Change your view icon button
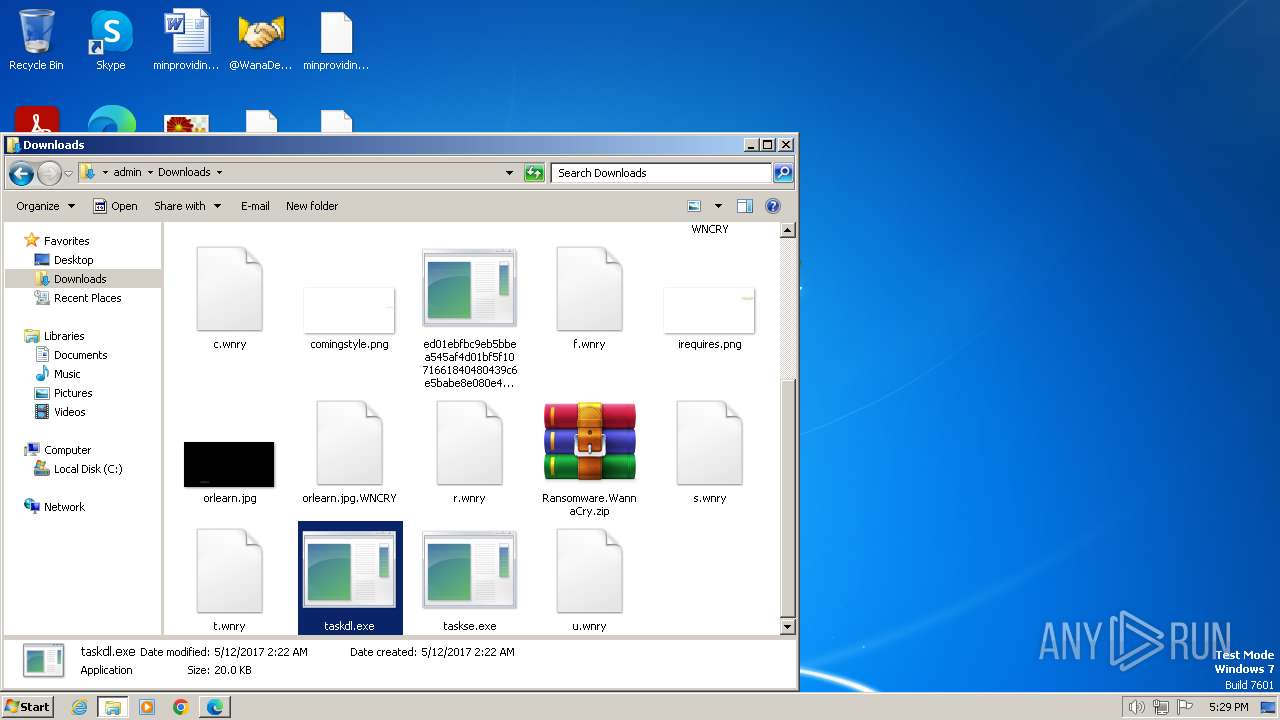Viewport: 1280px width, 720px height. tap(694, 206)
